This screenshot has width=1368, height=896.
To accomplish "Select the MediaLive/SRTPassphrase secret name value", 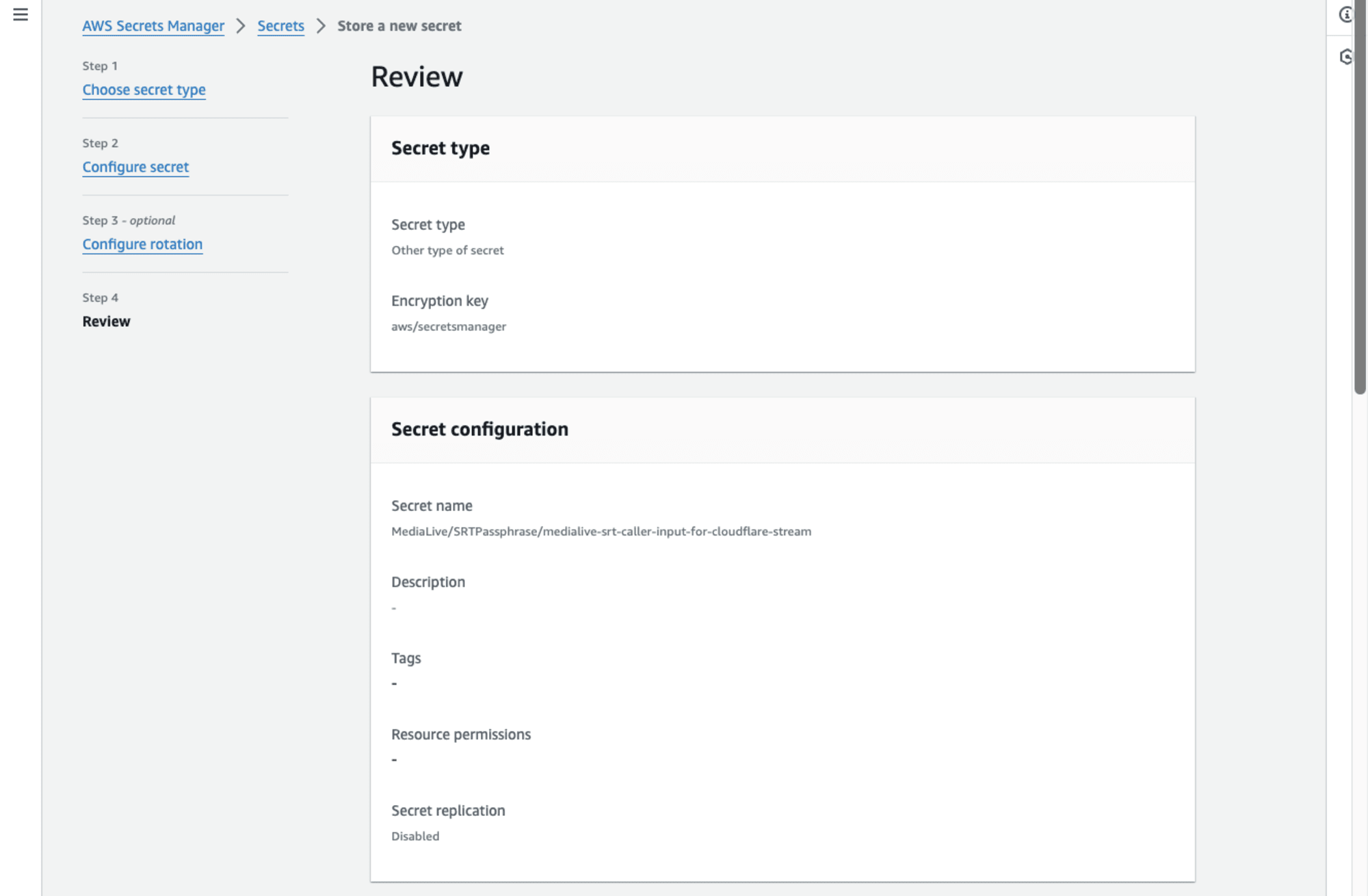I will pyautogui.click(x=601, y=531).
